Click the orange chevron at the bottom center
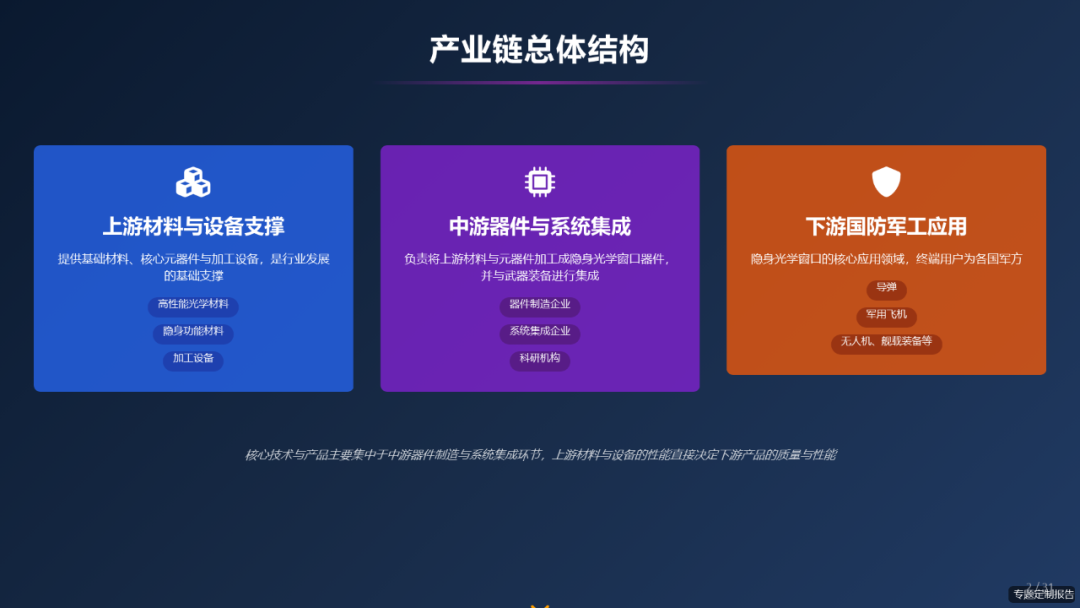This screenshot has height=608, width=1080. [x=540, y=604]
